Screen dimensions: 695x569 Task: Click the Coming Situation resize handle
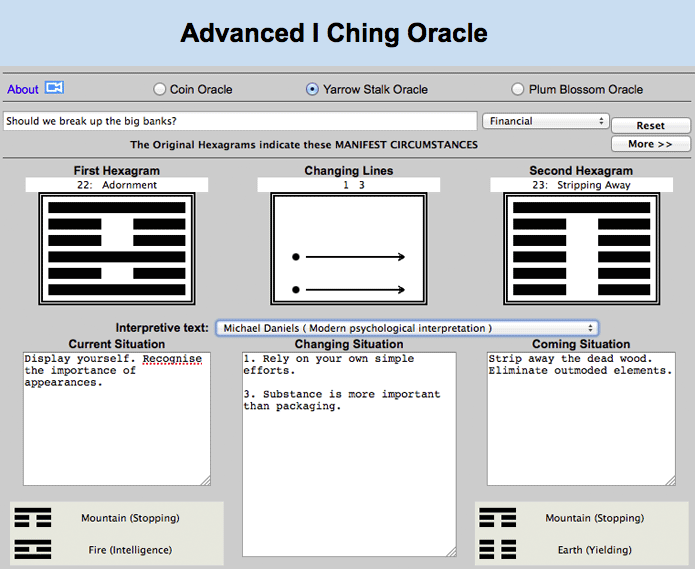click(x=671, y=481)
